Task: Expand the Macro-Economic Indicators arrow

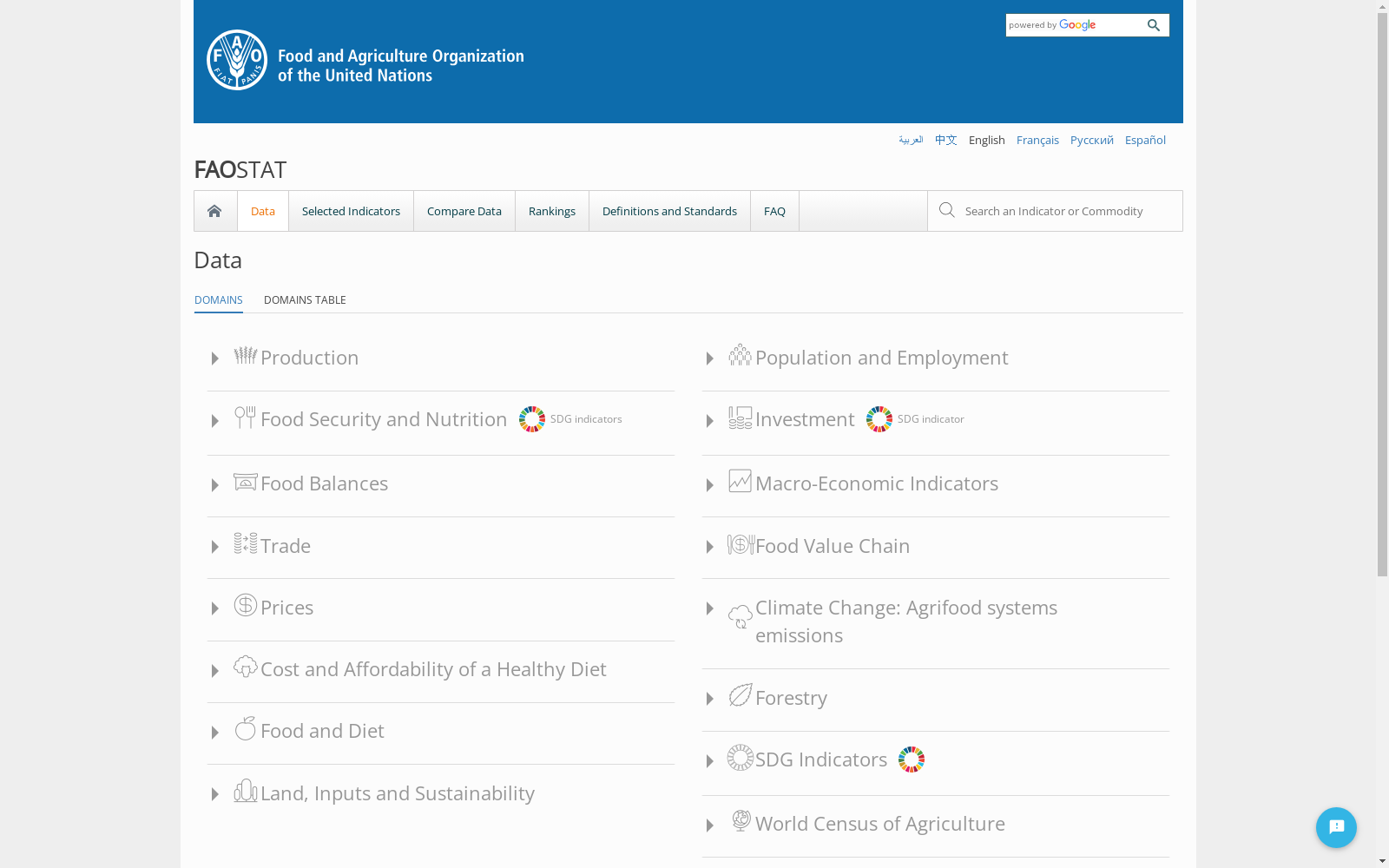Action: (x=709, y=485)
